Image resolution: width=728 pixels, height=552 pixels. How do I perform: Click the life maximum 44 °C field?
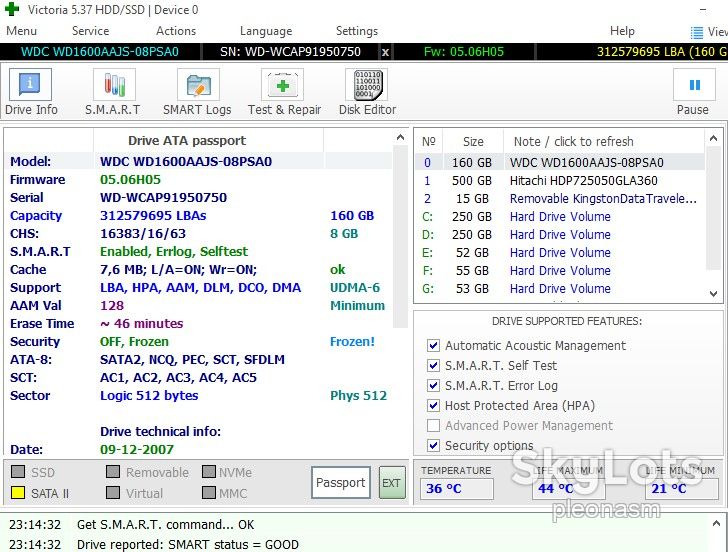coord(569,488)
